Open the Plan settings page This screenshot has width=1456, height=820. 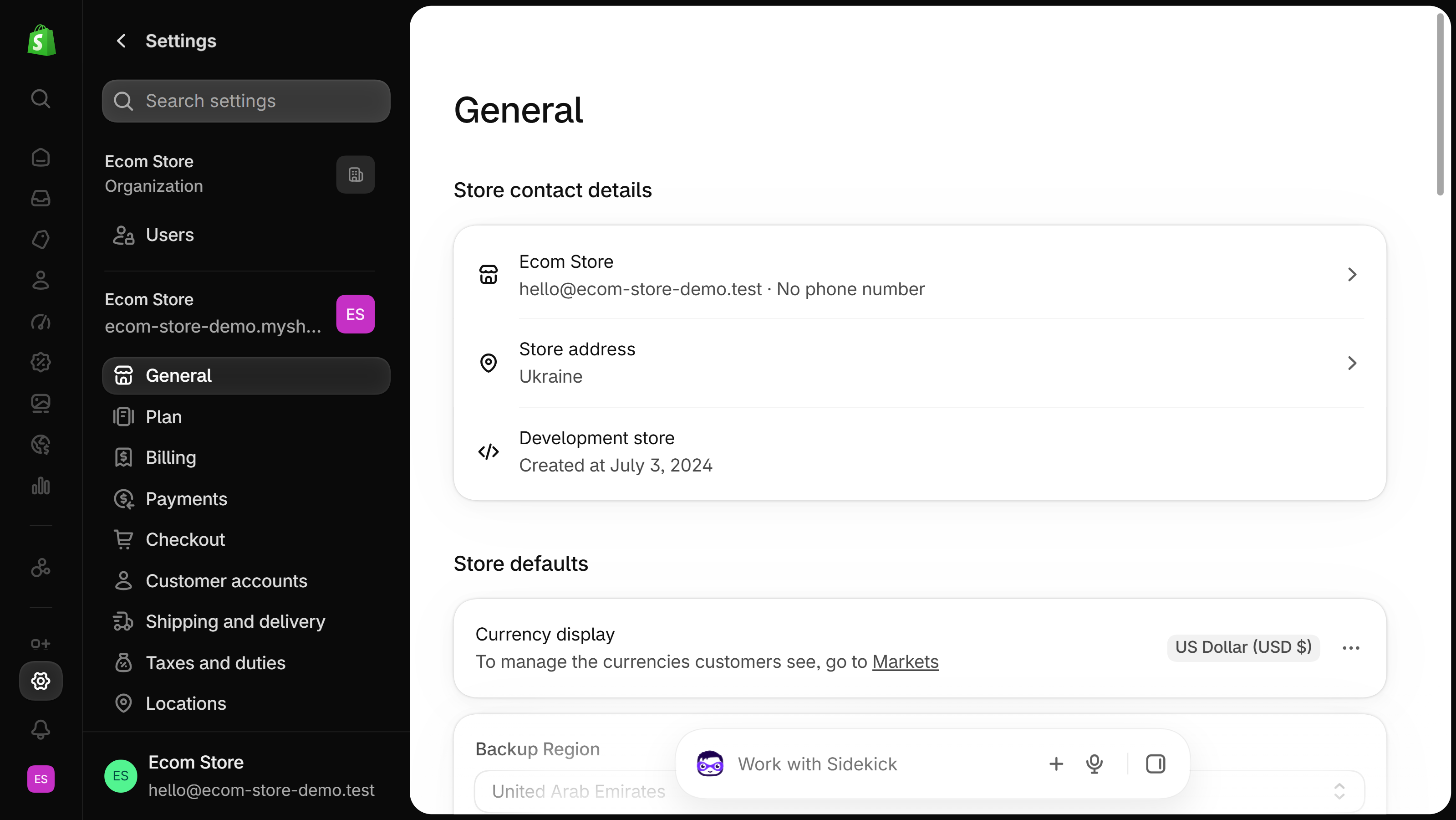click(x=246, y=417)
